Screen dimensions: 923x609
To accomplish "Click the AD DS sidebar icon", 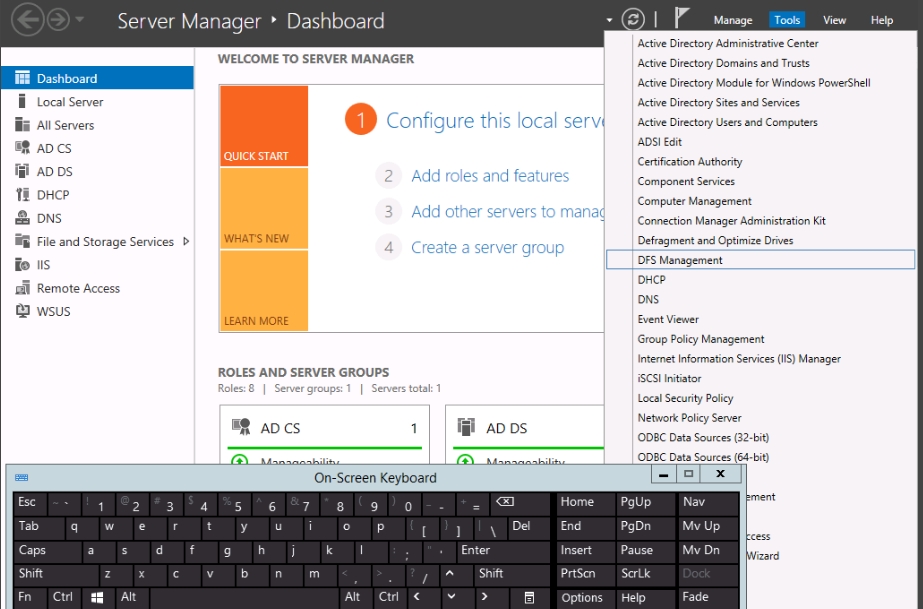I will click(x=22, y=171).
